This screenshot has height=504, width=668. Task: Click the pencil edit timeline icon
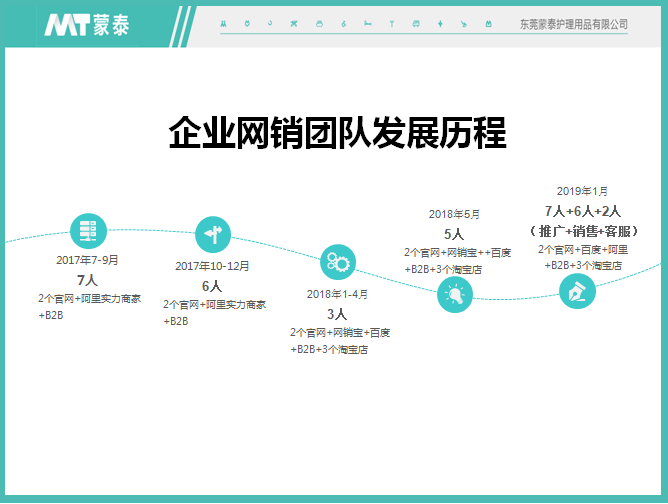pyautogui.click(x=577, y=290)
